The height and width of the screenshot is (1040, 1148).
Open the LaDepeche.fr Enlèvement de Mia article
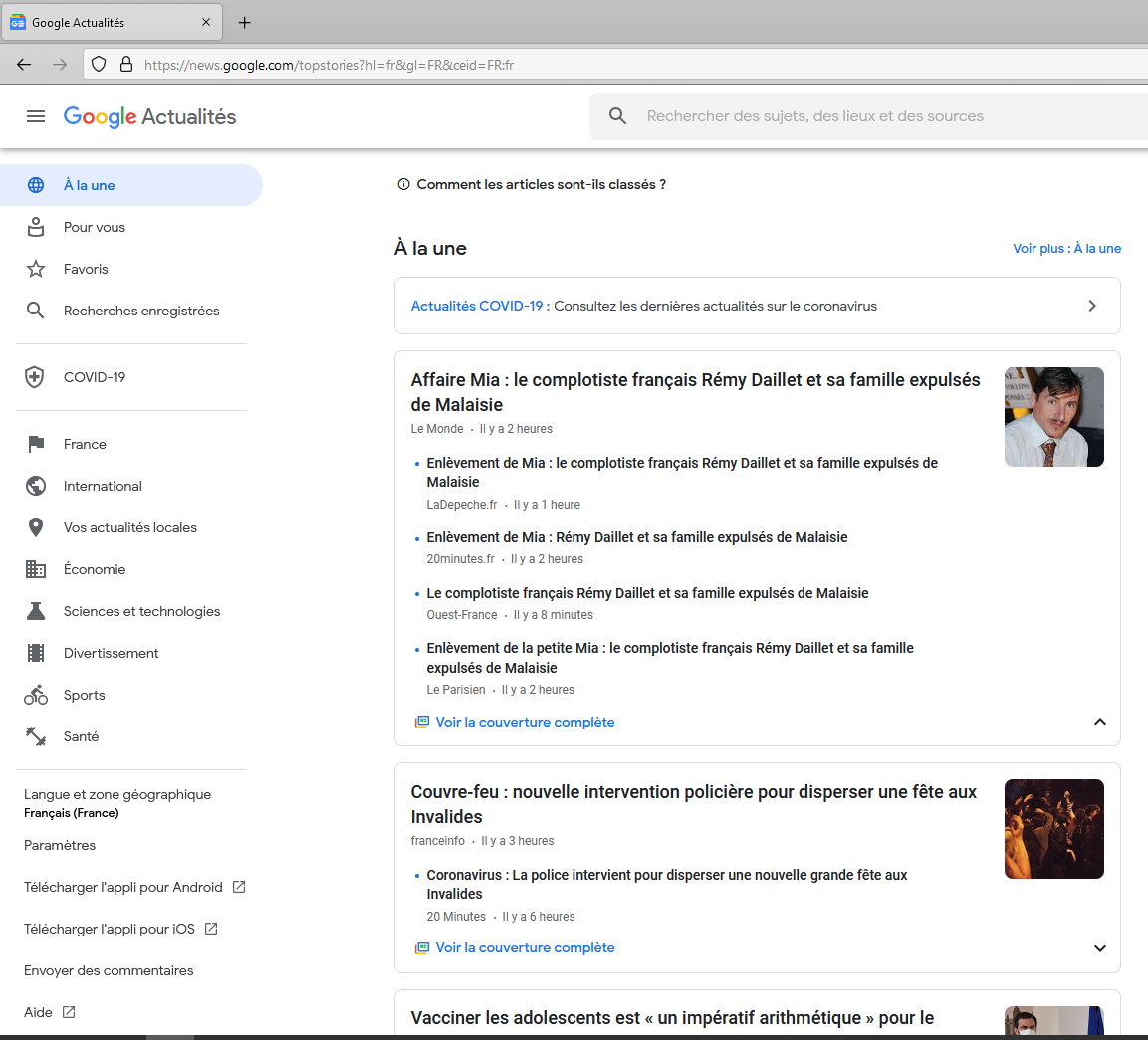click(x=682, y=472)
